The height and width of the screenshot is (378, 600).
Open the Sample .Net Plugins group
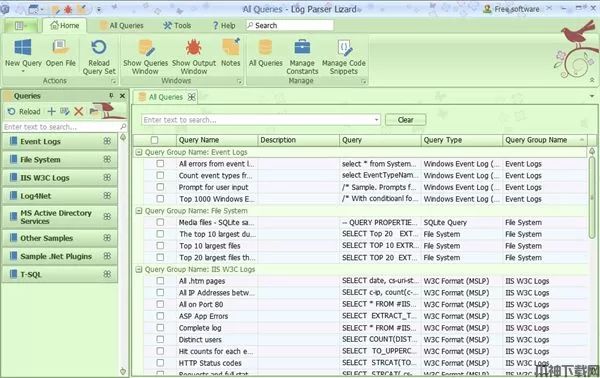click(x=60, y=256)
